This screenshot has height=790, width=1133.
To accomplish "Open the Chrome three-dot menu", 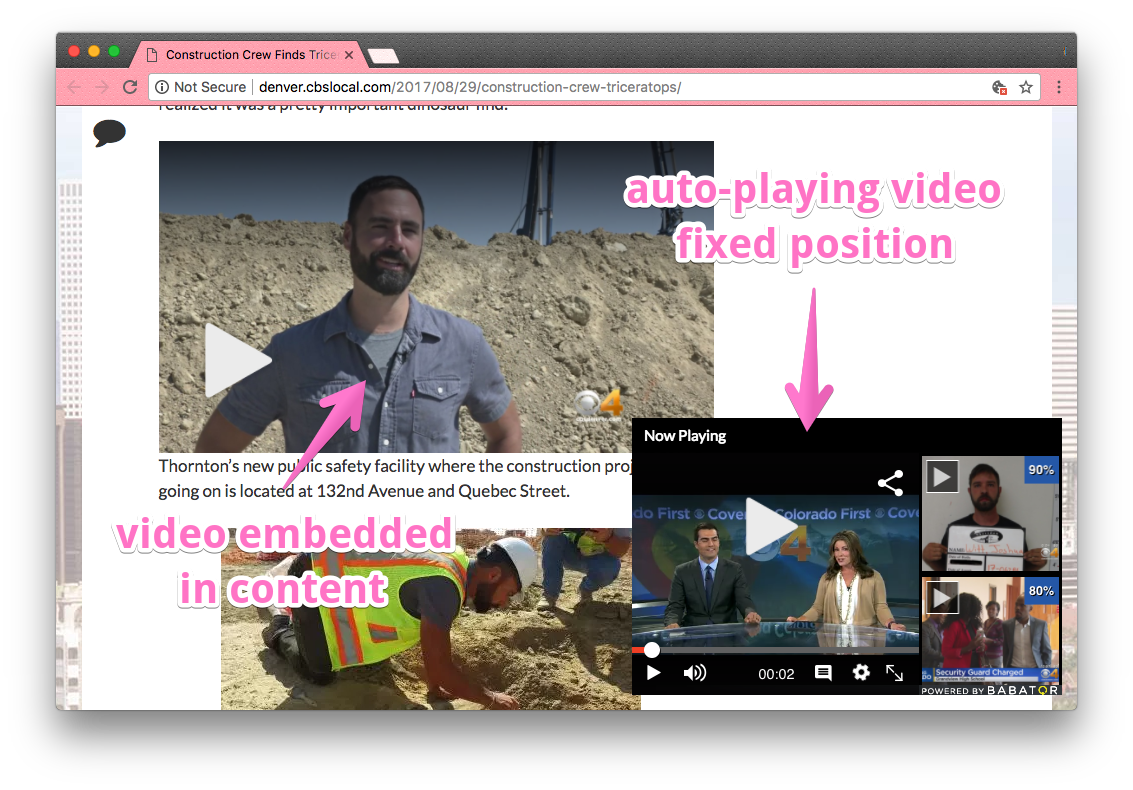I will [x=1059, y=87].
